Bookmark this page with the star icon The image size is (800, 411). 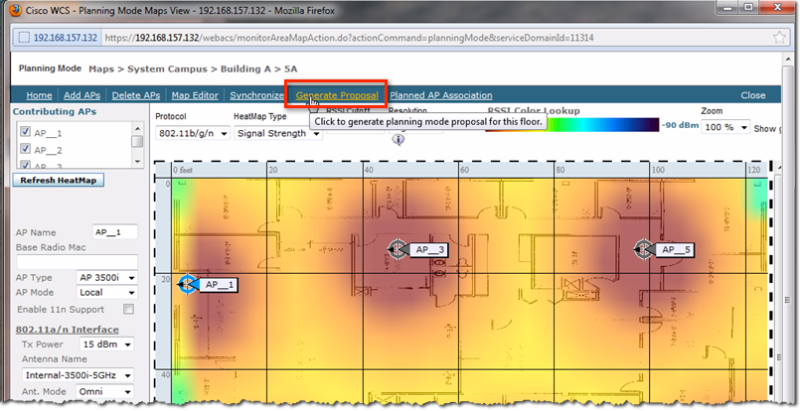click(779, 38)
